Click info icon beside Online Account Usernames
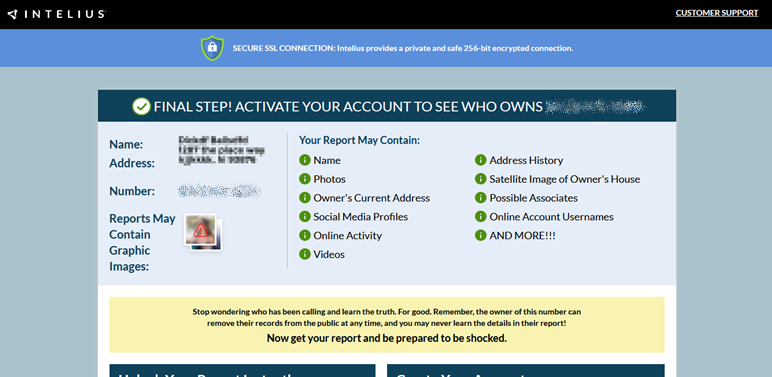The height and width of the screenshot is (377, 772). 481,217
